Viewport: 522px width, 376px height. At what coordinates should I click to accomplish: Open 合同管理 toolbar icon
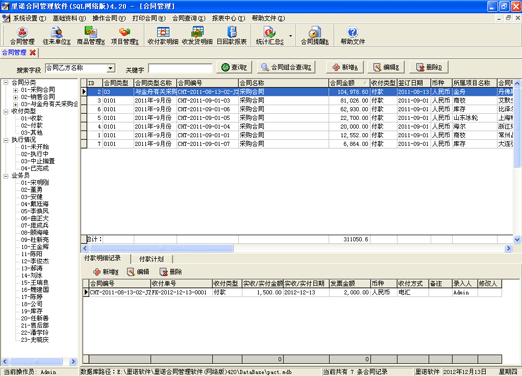tap(22, 36)
